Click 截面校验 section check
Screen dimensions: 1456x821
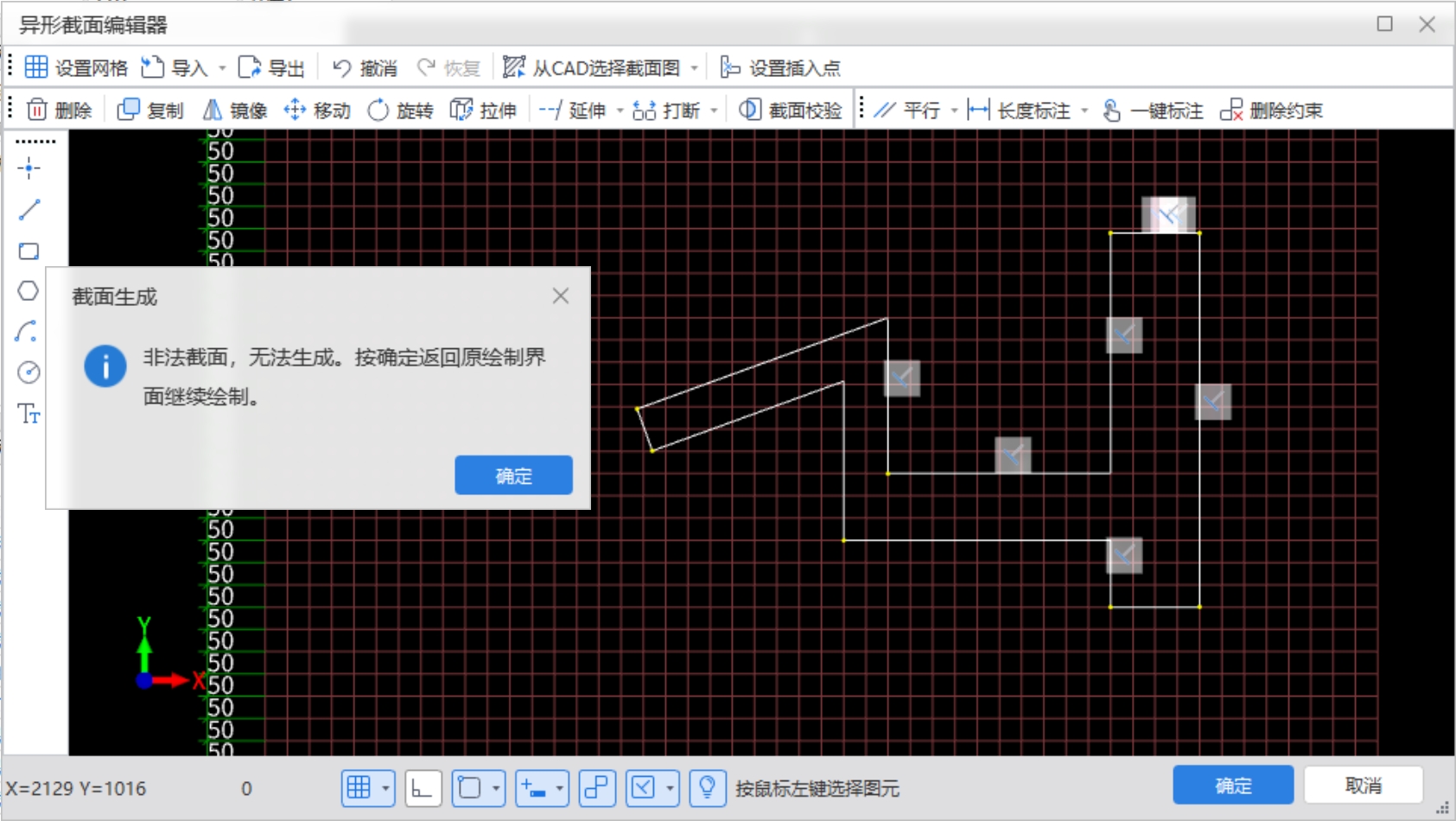pyautogui.click(x=790, y=110)
